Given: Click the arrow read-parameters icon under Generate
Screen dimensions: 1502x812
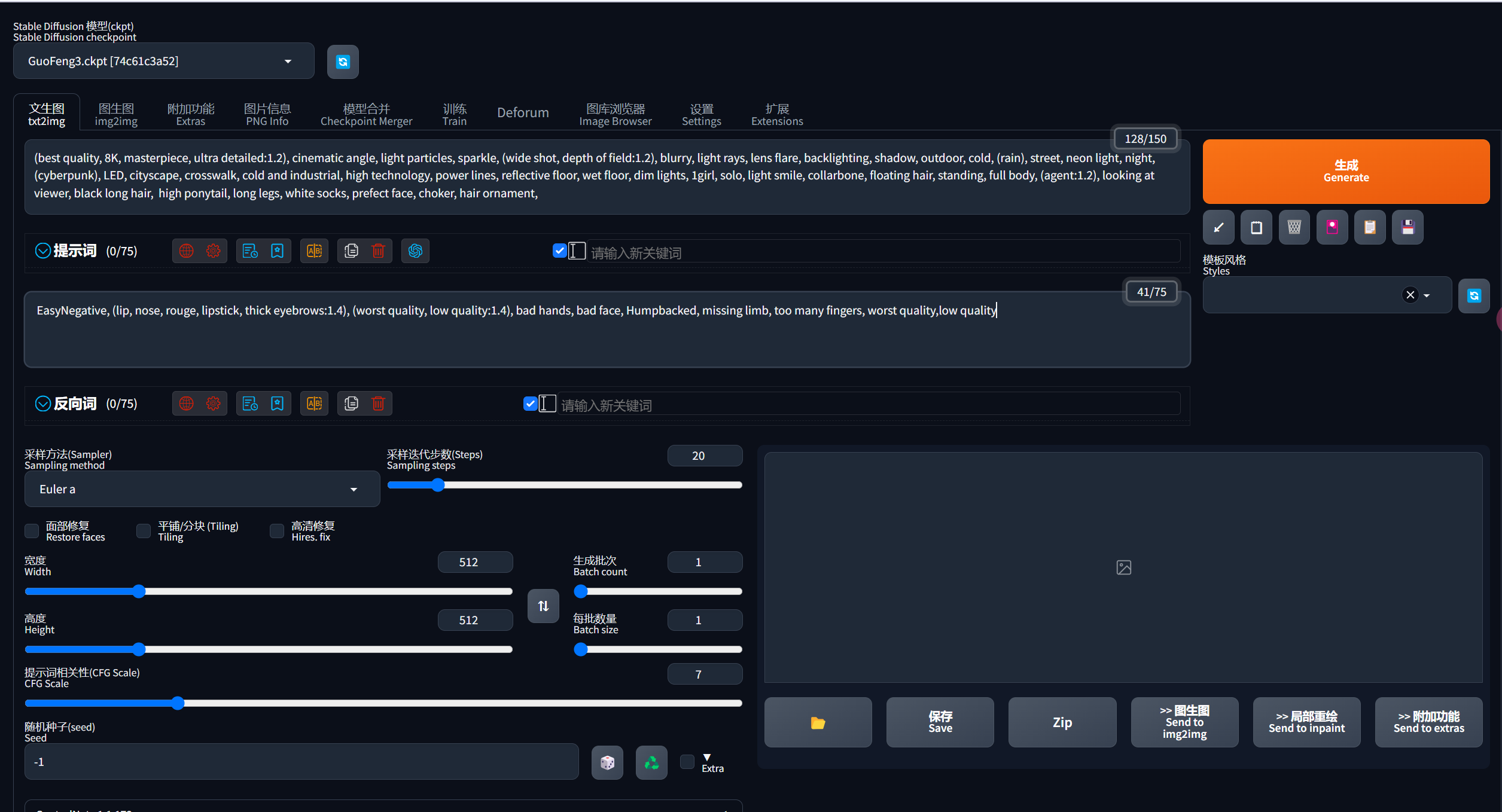Looking at the screenshot, I should [x=1218, y=227].
